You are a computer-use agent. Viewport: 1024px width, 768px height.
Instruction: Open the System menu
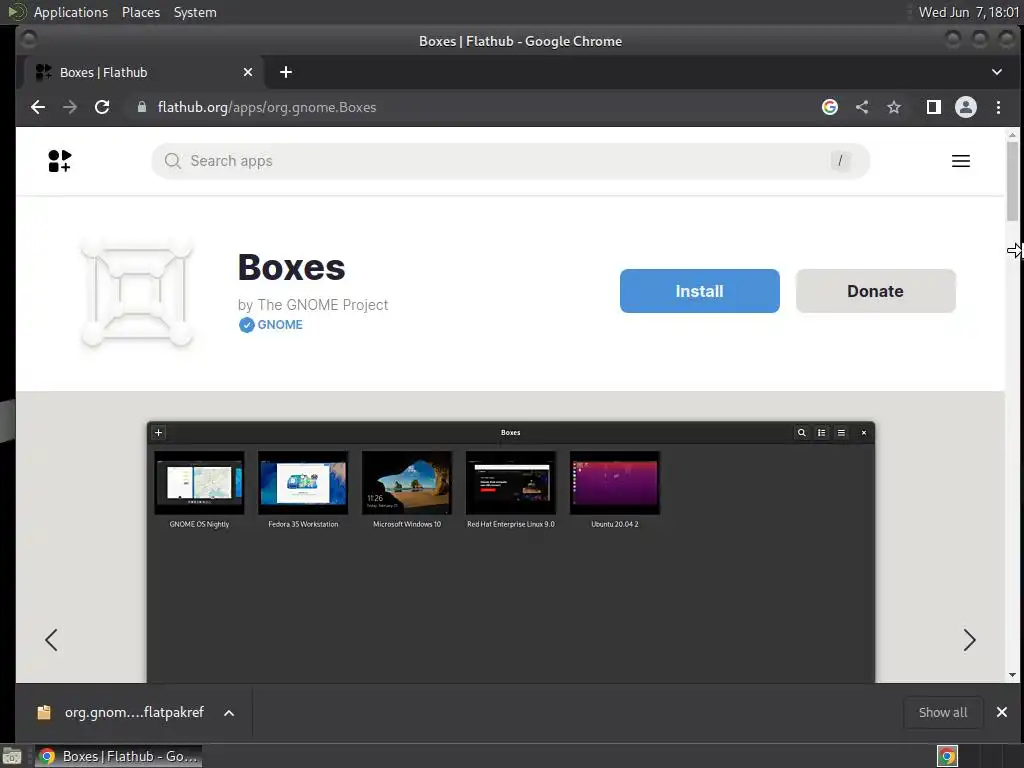[195, 12]
